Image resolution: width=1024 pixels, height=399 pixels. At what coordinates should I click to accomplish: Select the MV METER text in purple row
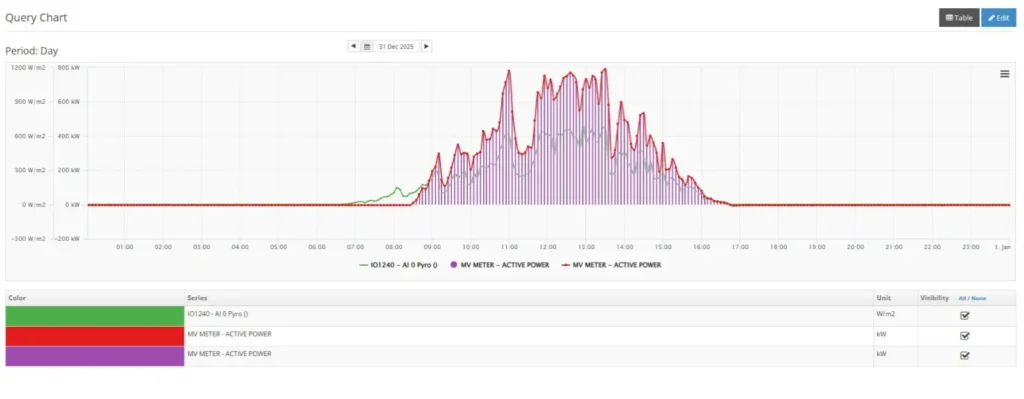[x=229, y=353]
